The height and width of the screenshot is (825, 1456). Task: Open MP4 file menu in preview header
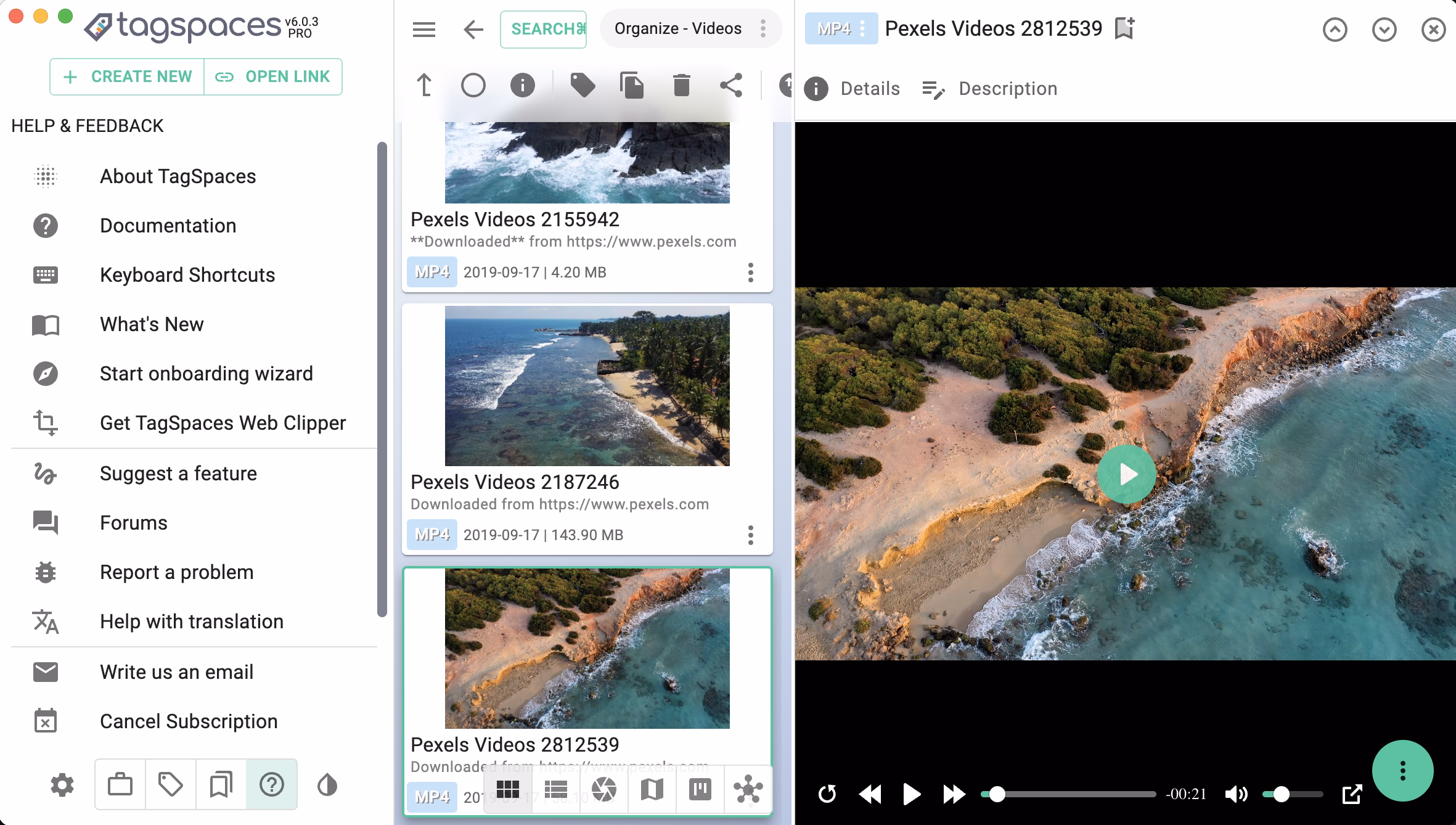pyautogui.click(x=841, y=28)
